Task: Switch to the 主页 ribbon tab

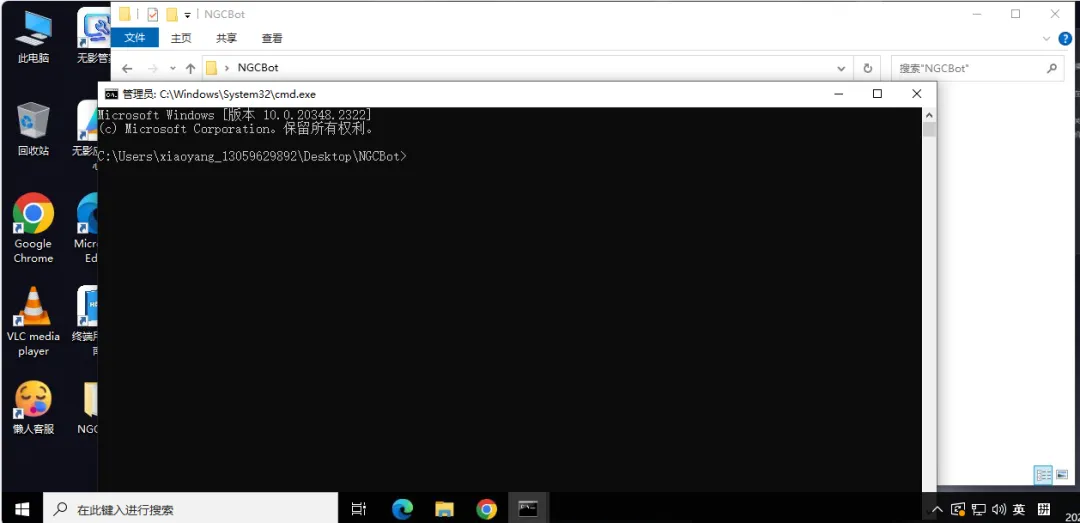Action: click(x=181, y=39)
